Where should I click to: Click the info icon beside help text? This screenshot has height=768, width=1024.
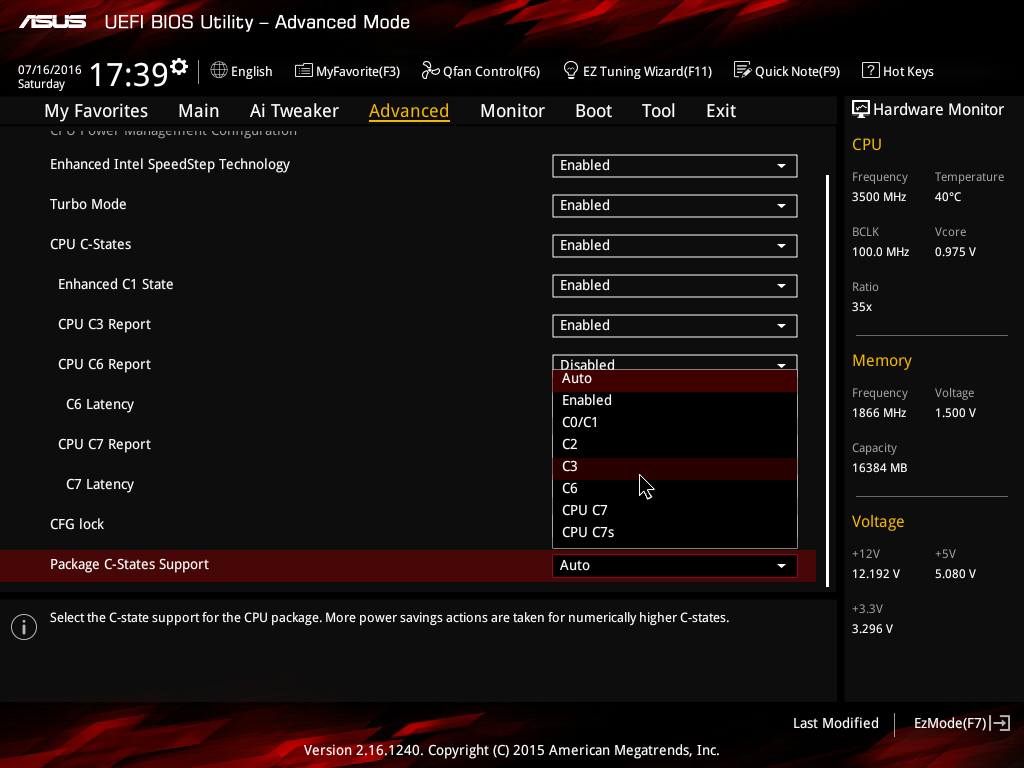24,627
